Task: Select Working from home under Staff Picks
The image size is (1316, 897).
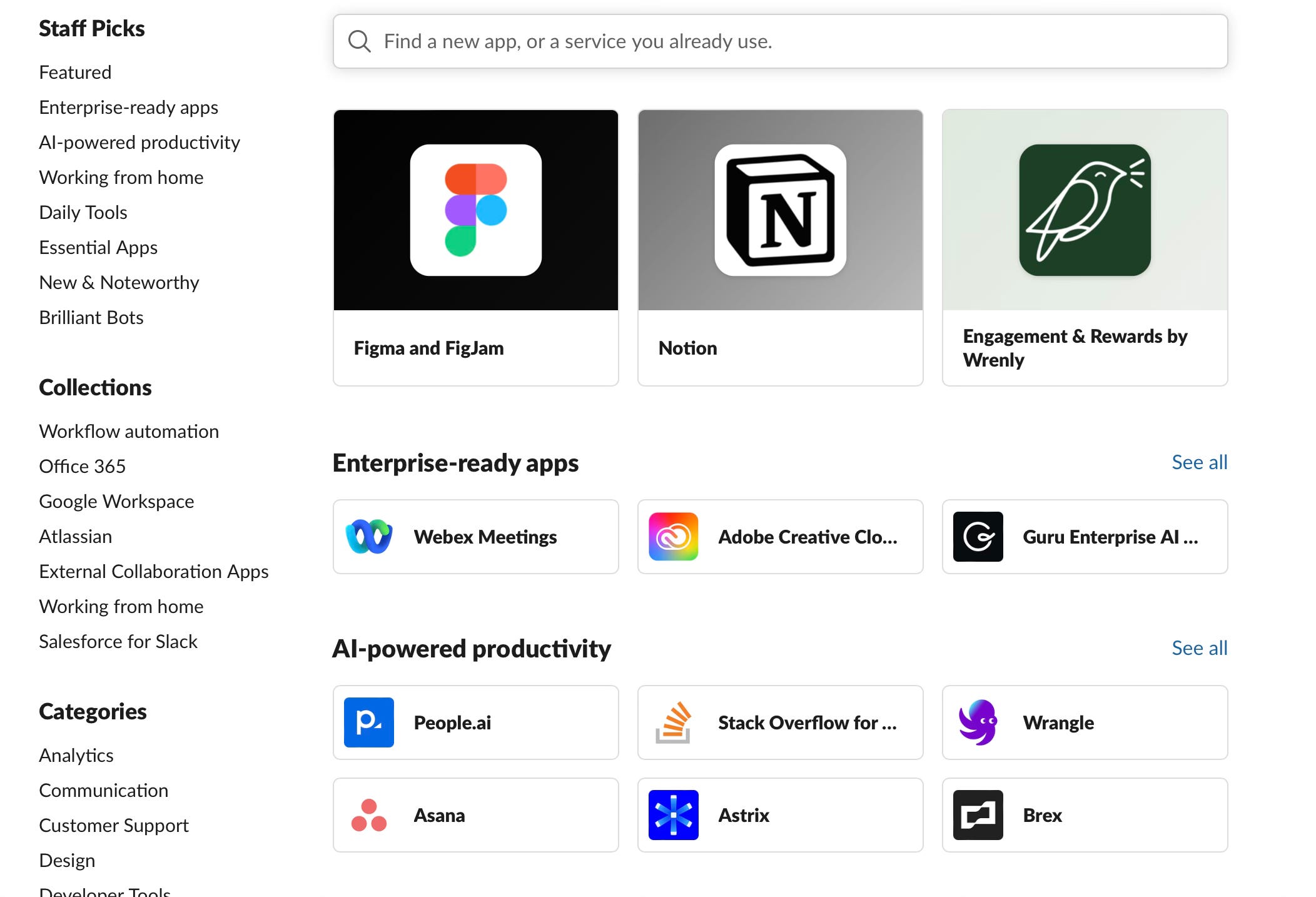Action: (x=121, y=178)
